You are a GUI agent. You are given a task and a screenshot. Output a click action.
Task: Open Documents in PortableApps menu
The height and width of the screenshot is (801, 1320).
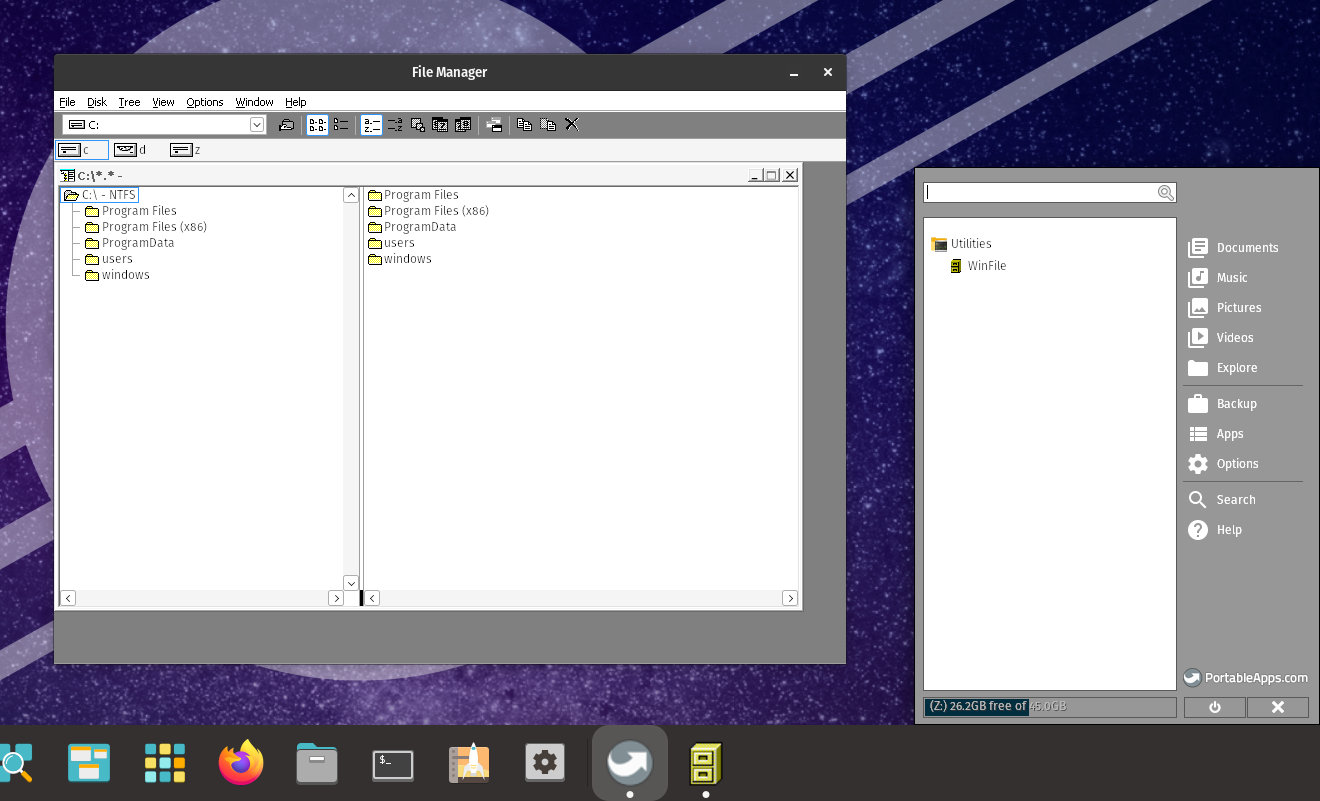click(1233, 248)
